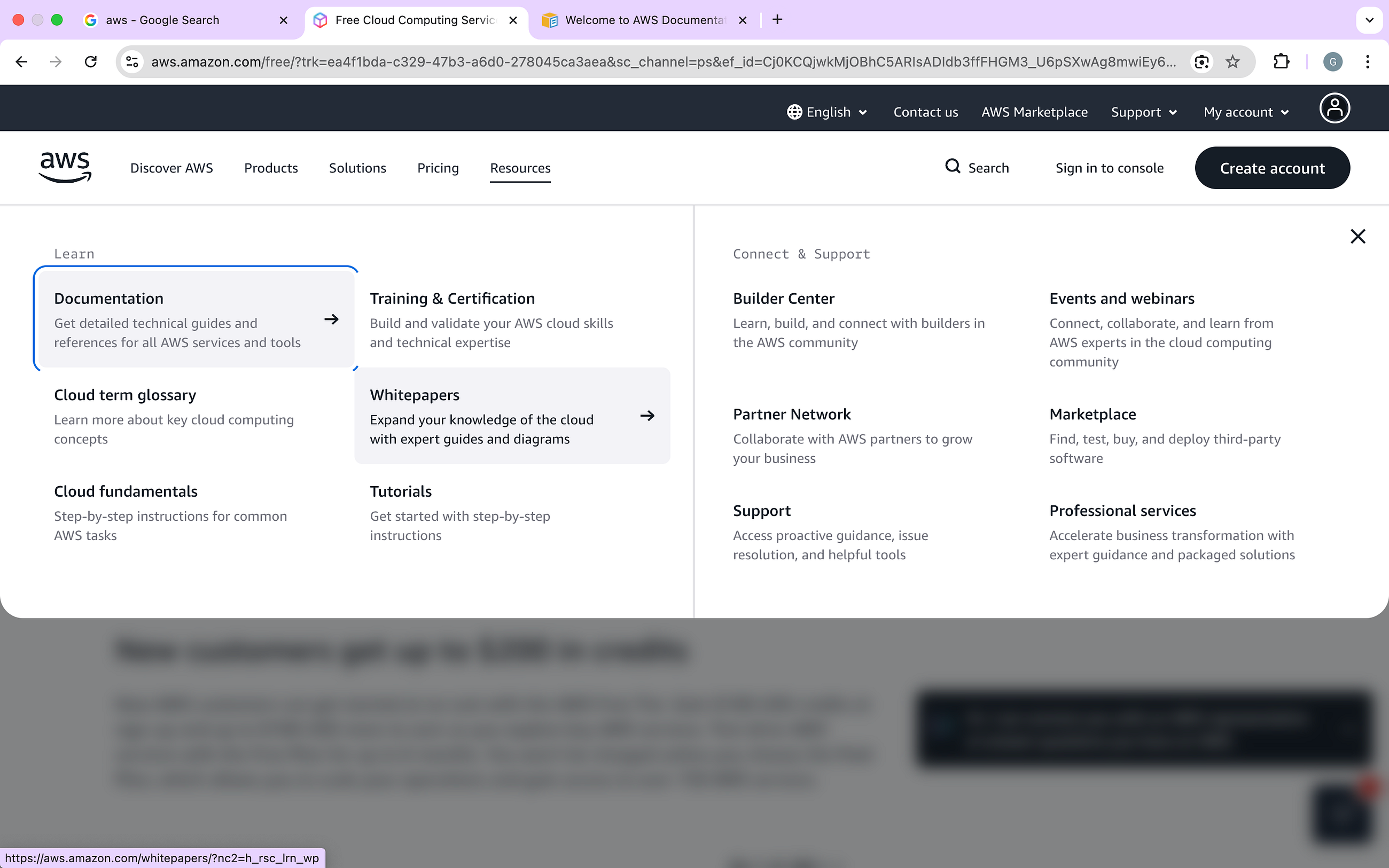Screen dimensions: 1389x868
Task: Close the AWS Documentation tab
Action: tap(743, 20)
